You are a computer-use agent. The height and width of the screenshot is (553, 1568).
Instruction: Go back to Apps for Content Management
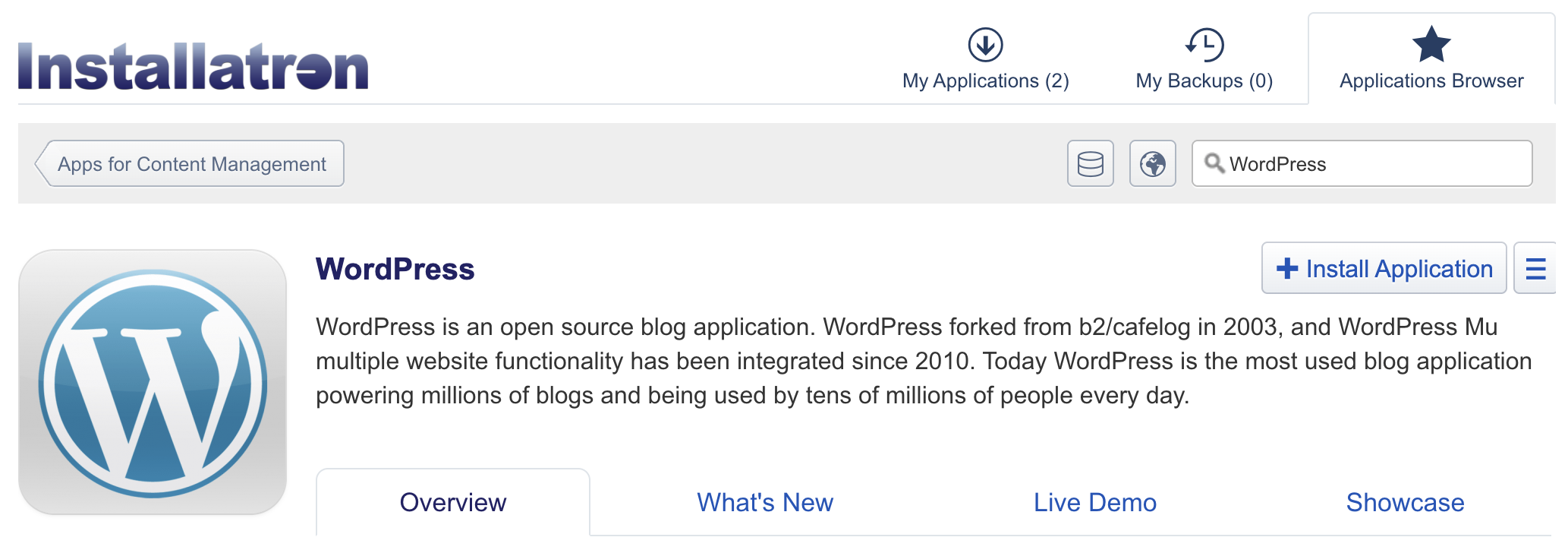pyautogui.click(x=191, y=163)
